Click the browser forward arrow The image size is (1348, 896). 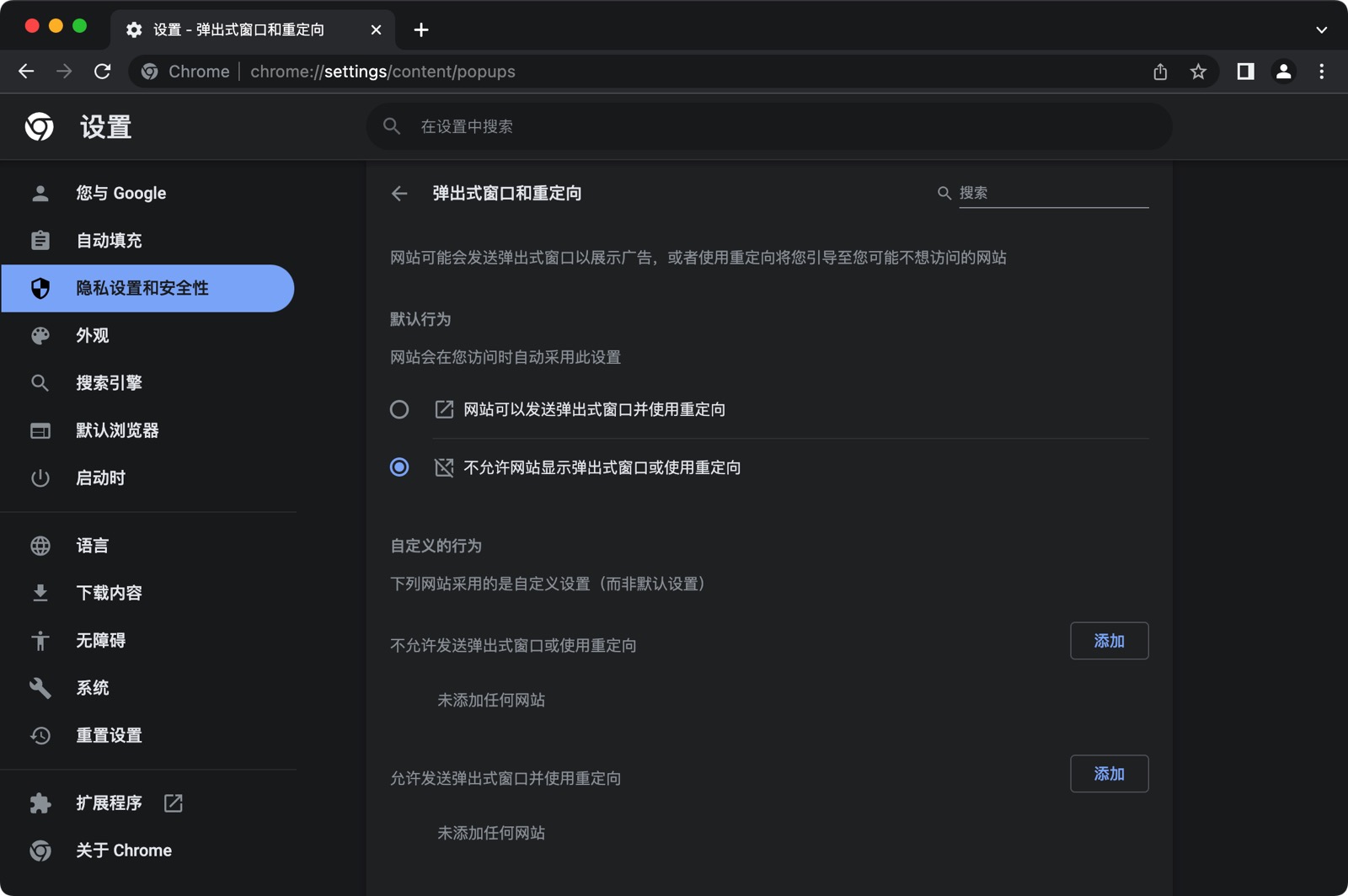(x=64, y=72)
